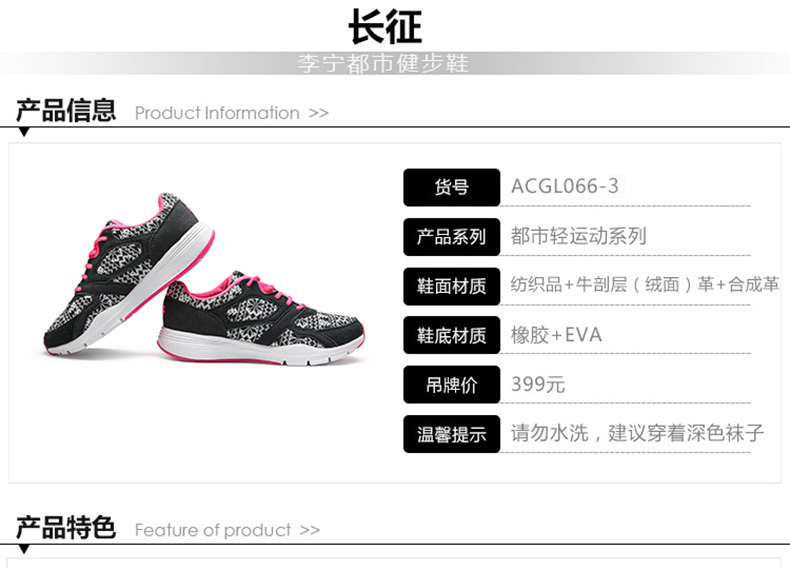
Task: Click the 产品特色 section heading
Action: [66, 528]
